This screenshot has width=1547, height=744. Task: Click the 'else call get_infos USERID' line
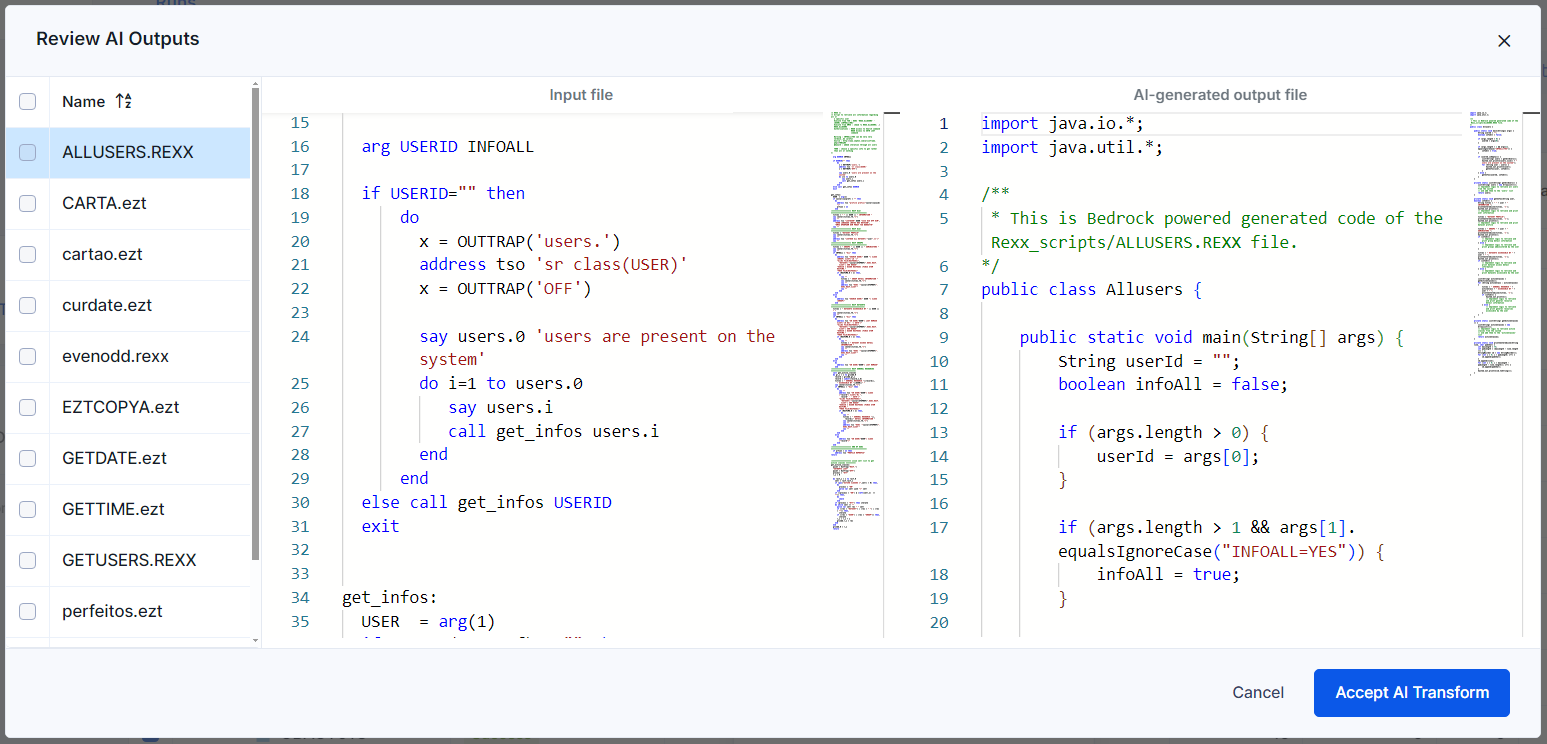click(x=486, y=502)
